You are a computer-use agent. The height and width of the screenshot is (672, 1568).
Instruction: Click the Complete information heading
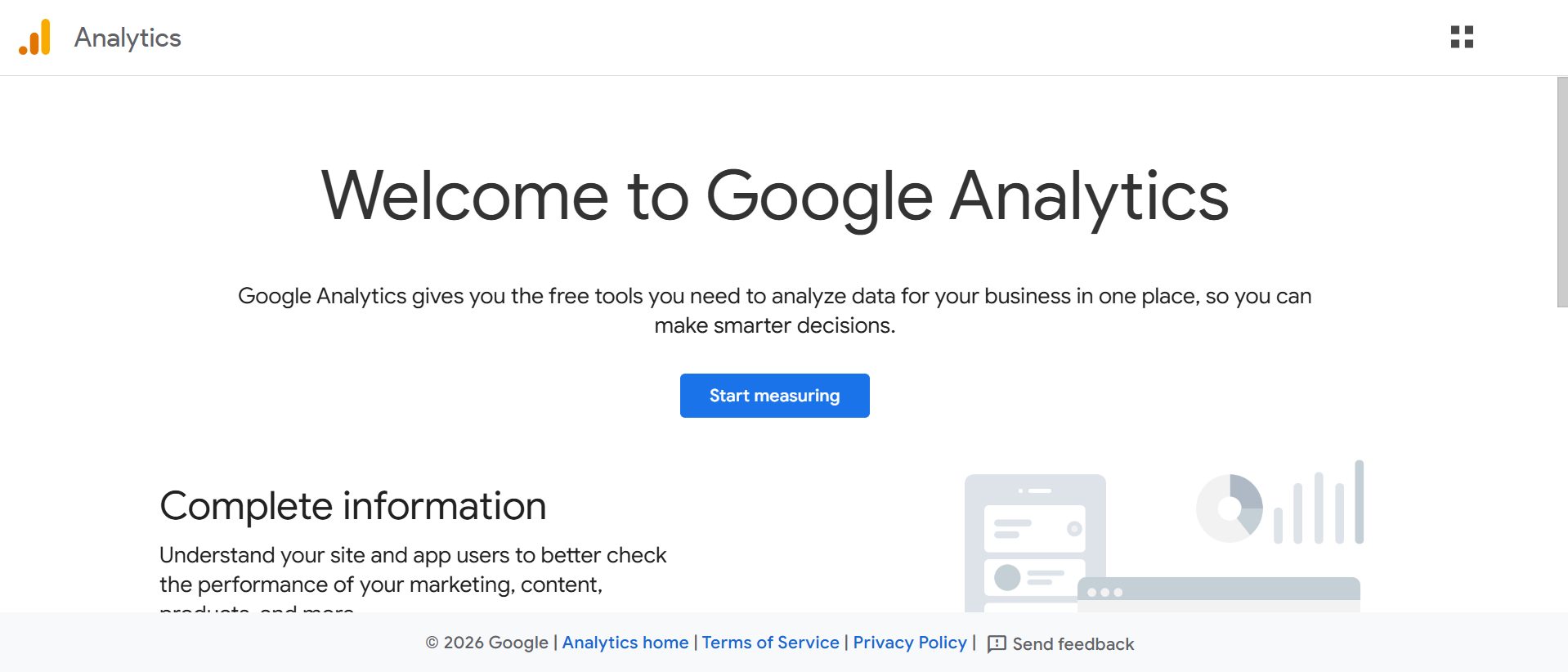[352, 506]
